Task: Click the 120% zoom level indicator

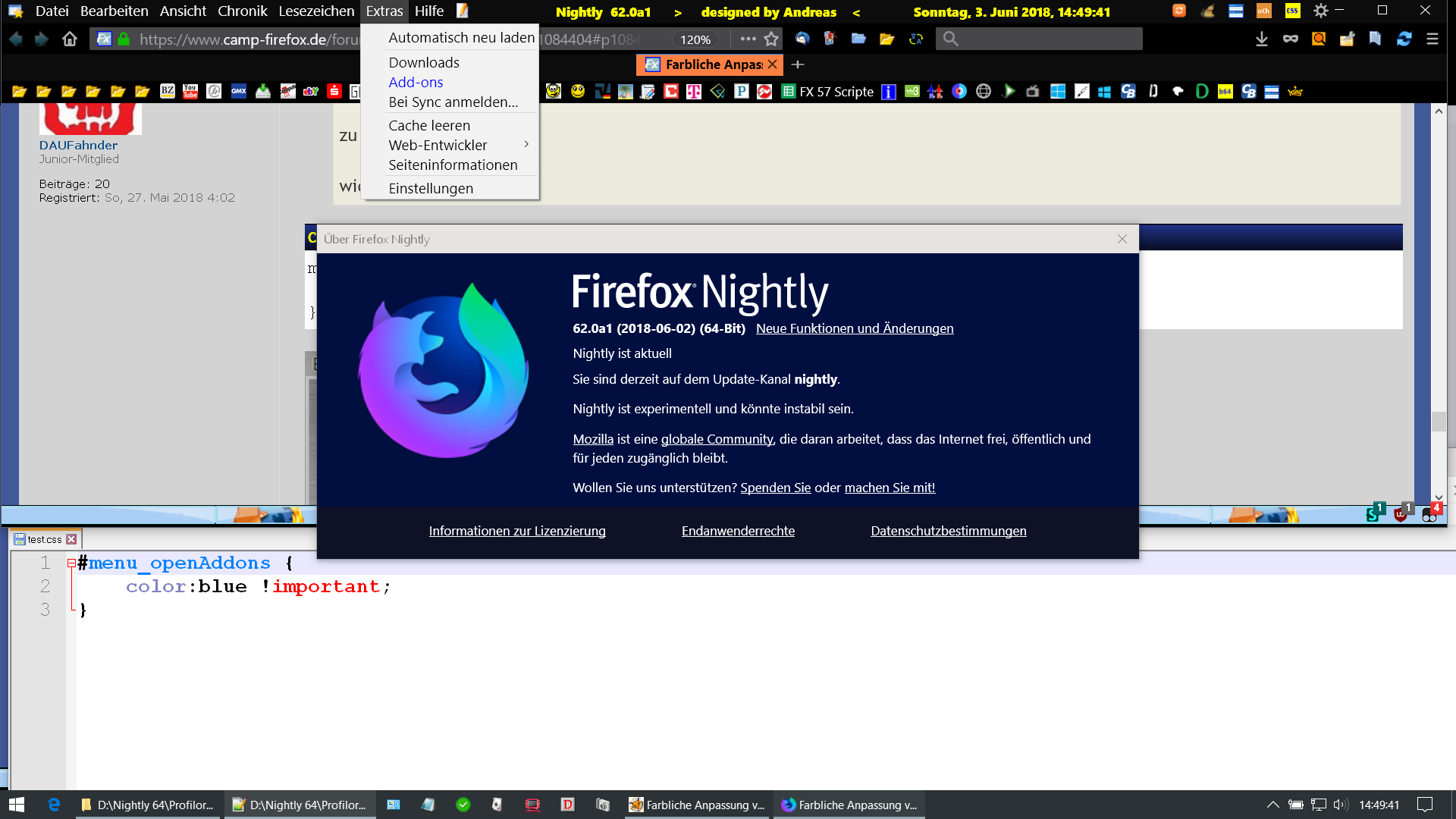Action: tap(695, 39)
